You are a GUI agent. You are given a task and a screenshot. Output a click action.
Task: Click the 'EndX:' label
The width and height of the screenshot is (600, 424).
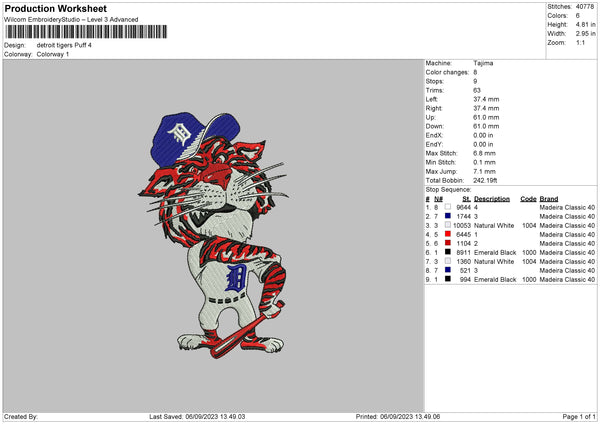click(434, 135)
